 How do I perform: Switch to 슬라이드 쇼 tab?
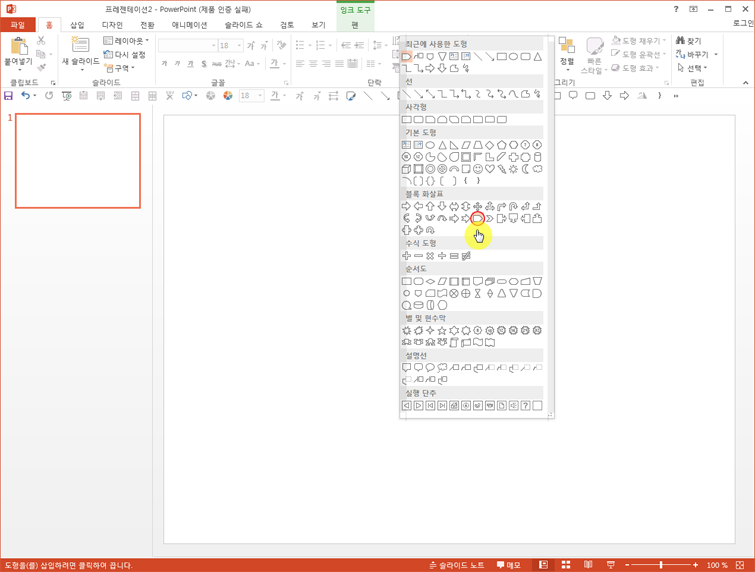244,25
